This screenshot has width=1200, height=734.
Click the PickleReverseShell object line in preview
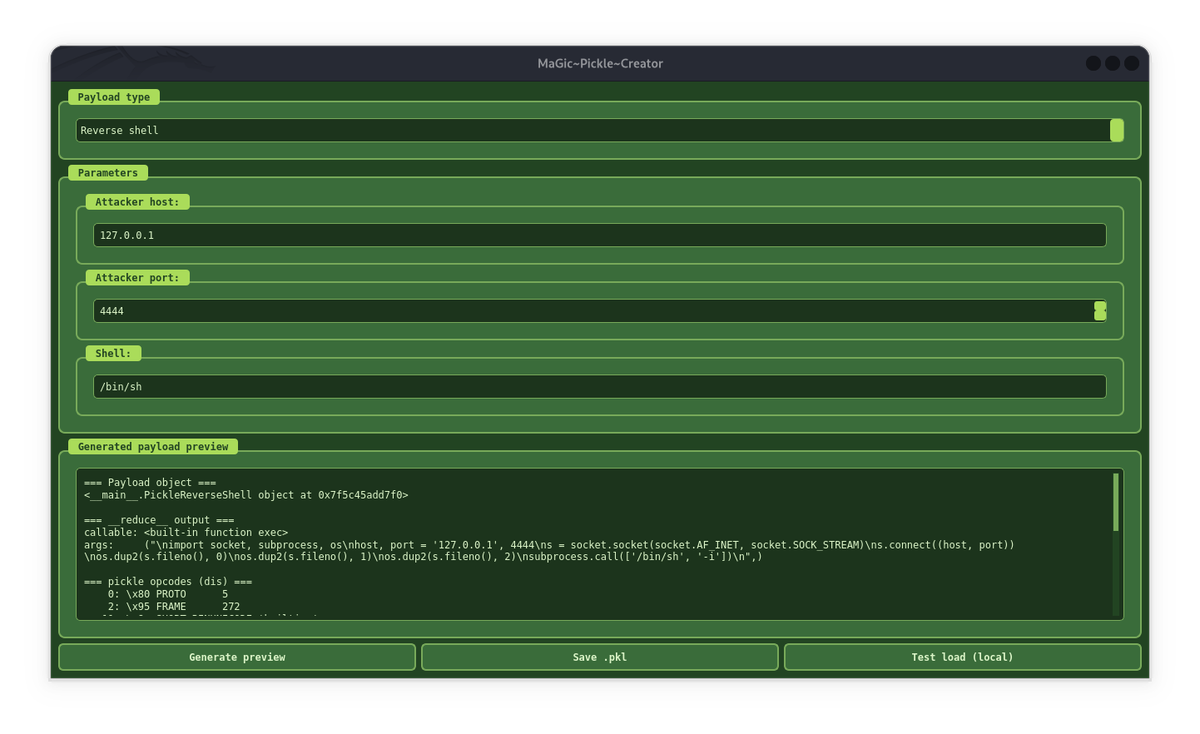246,495
